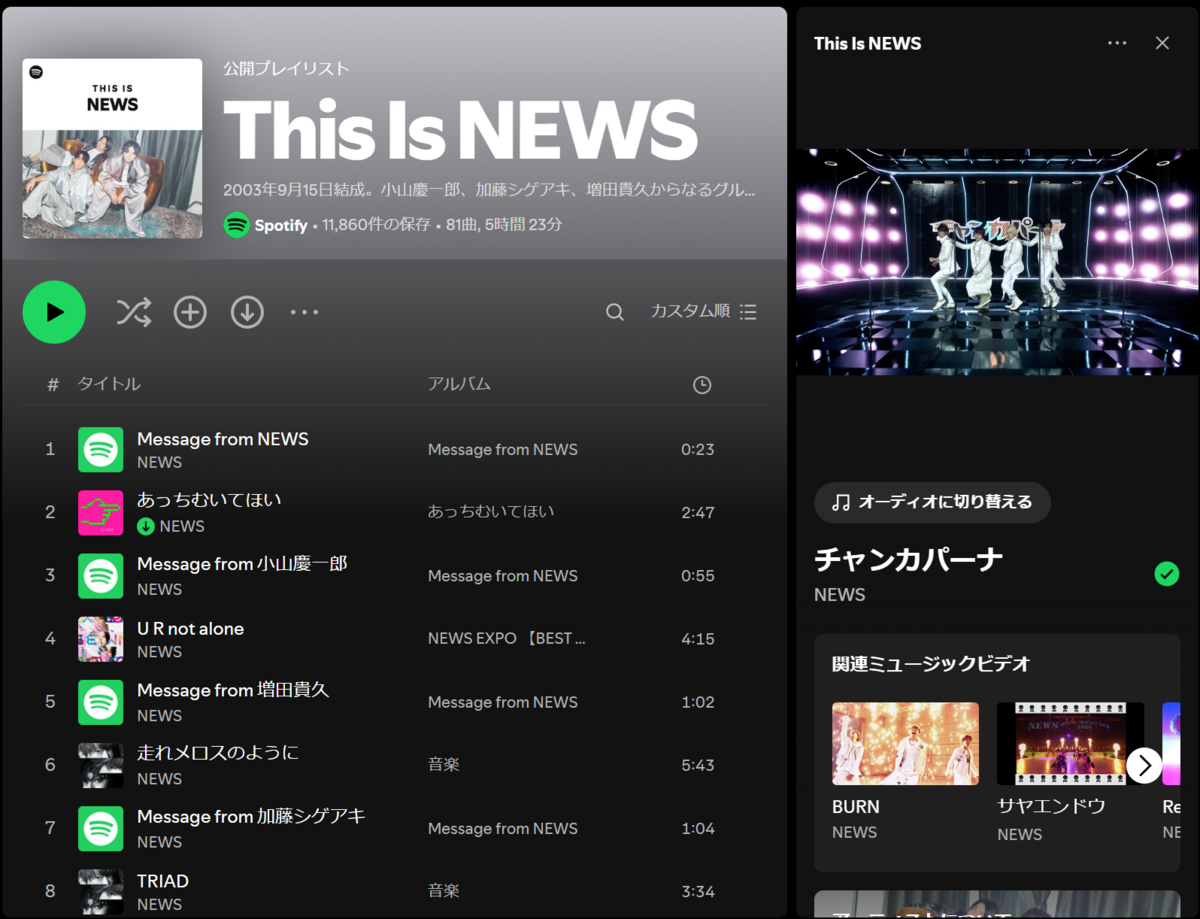Image resolution: width=1200 pixels, height=919 pixels.
Task: Open the playlist more options menu
Action: (304, 312)
